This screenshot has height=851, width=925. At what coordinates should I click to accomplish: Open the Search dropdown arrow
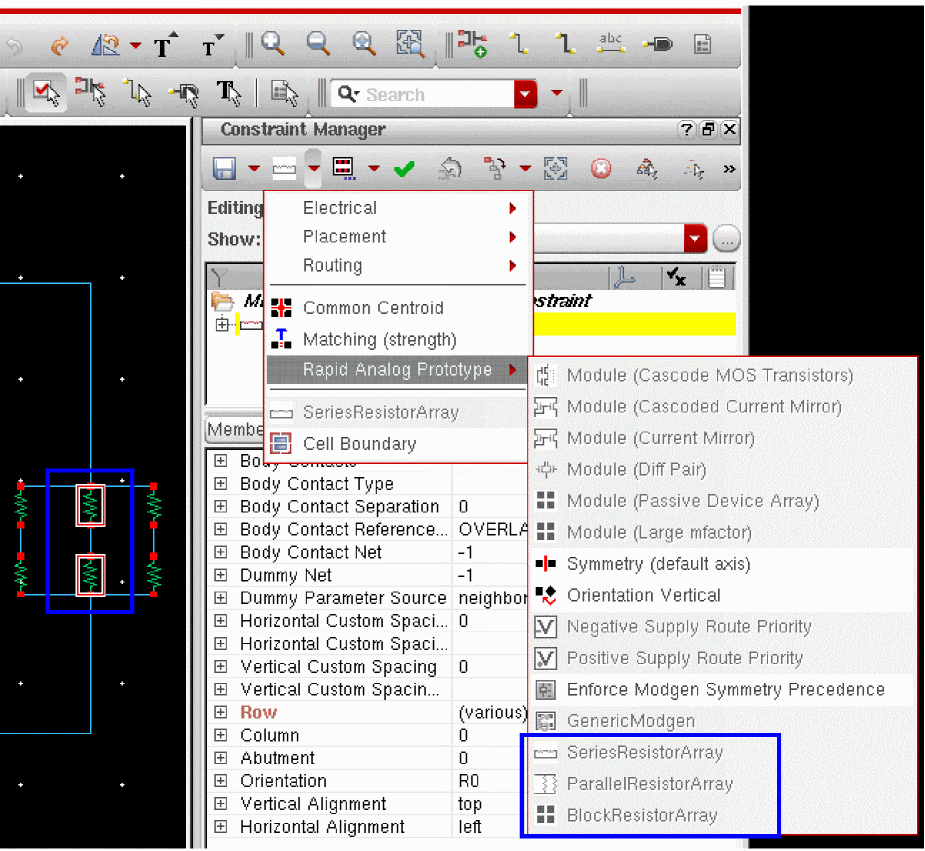[526, 94]
